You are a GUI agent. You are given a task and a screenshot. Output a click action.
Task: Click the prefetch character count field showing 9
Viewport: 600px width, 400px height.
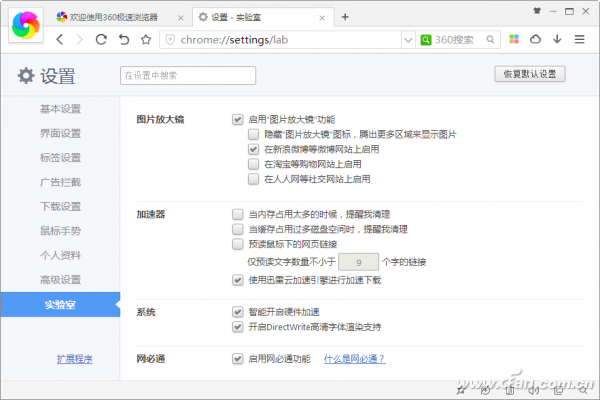point(359,262)
